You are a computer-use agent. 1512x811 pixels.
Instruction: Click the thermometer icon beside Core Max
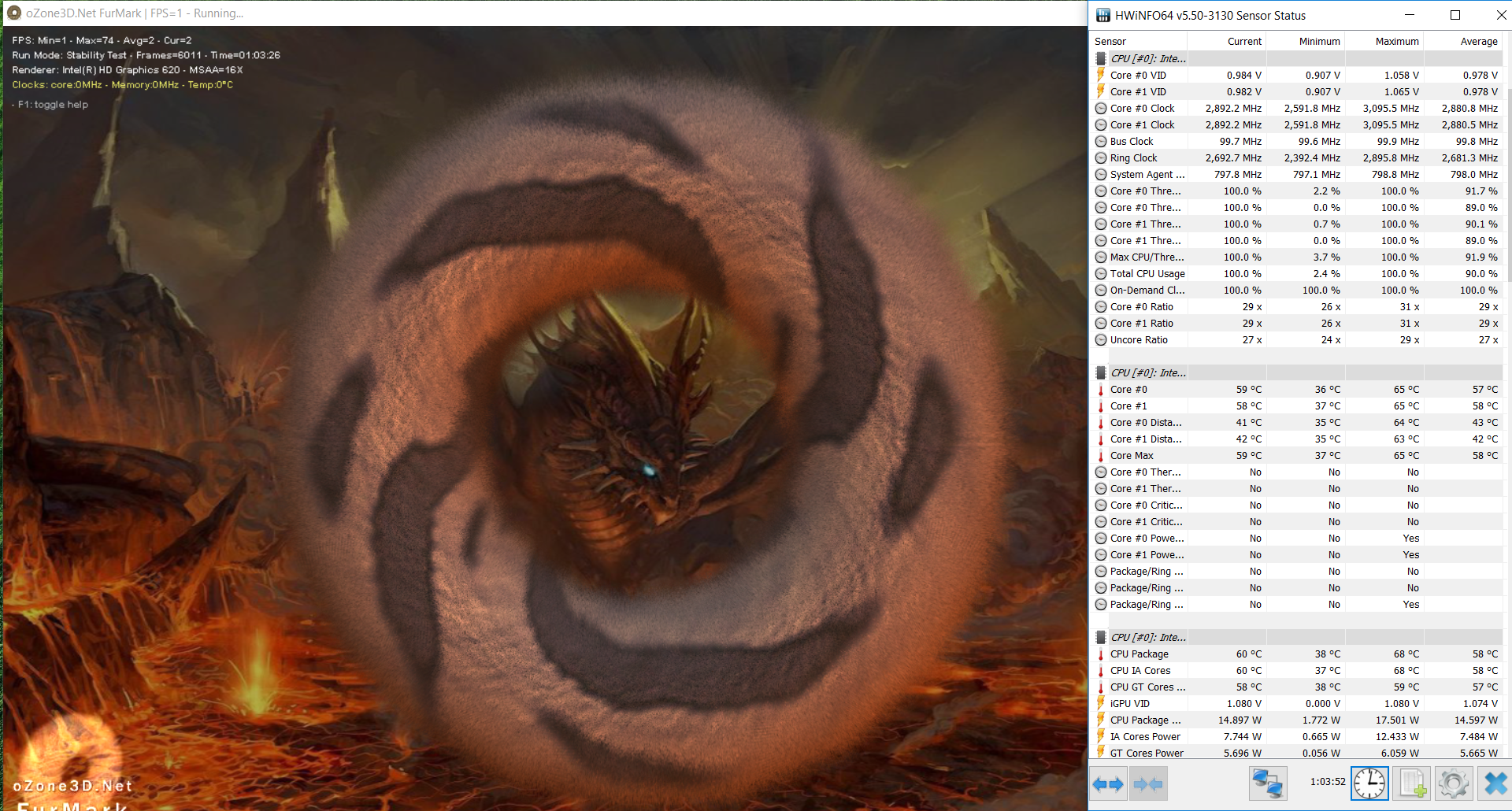pos(1101,455)
